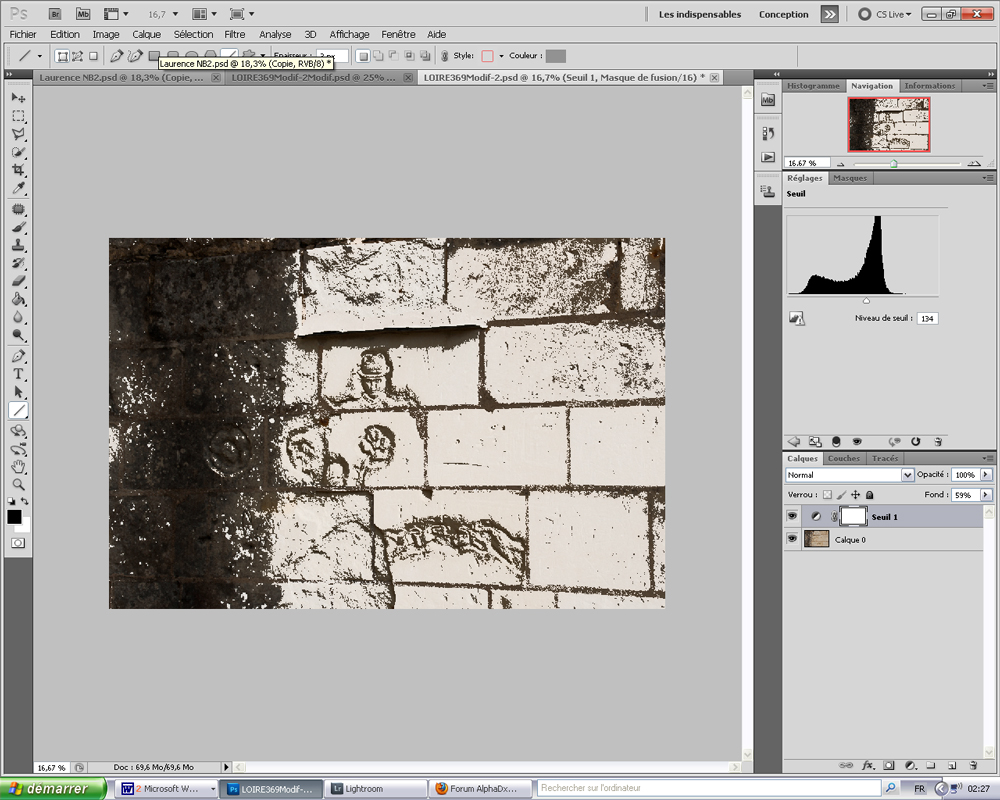Reset the Seuil adjustment to defaults
1000x800 pixels.
(x=916, y=441)
